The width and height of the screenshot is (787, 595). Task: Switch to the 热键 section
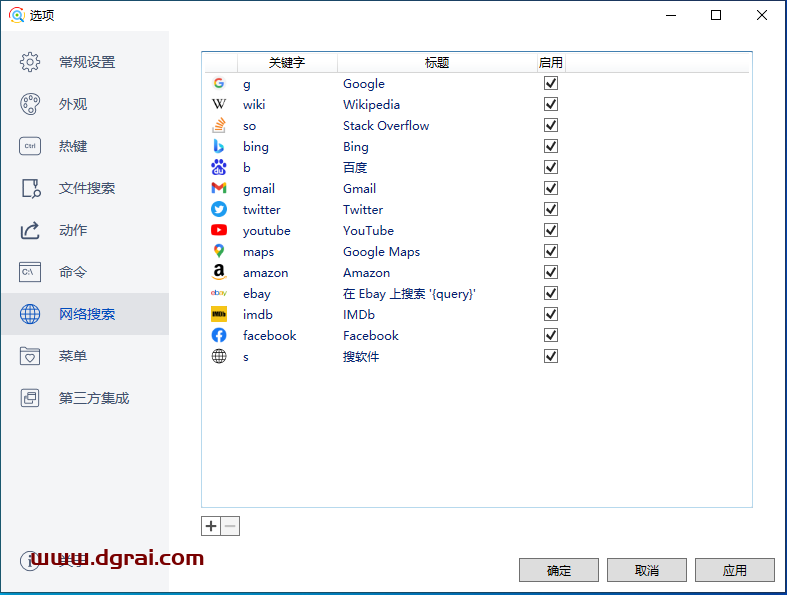coord(72,146)
